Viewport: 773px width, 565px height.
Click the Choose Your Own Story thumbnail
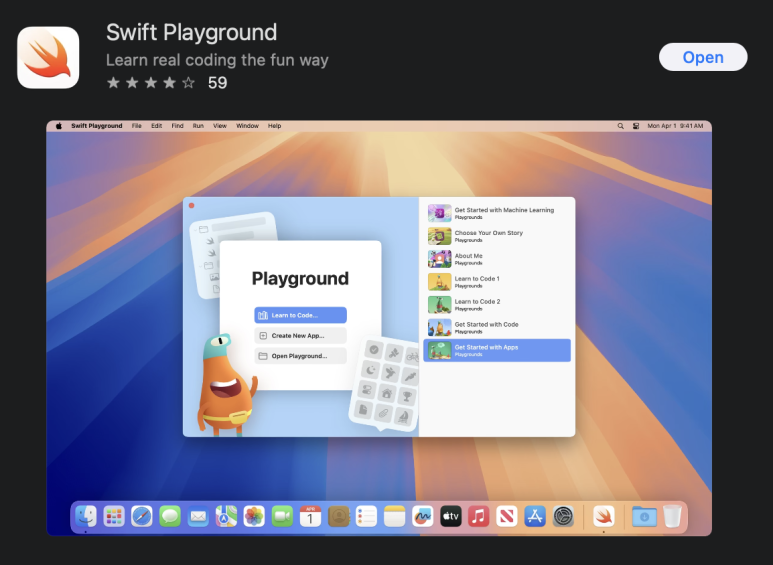coord(439,236)
